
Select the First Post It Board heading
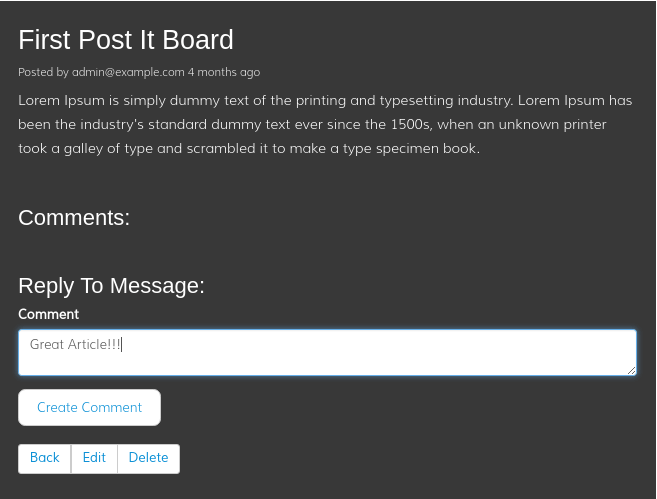coord(126,40)
